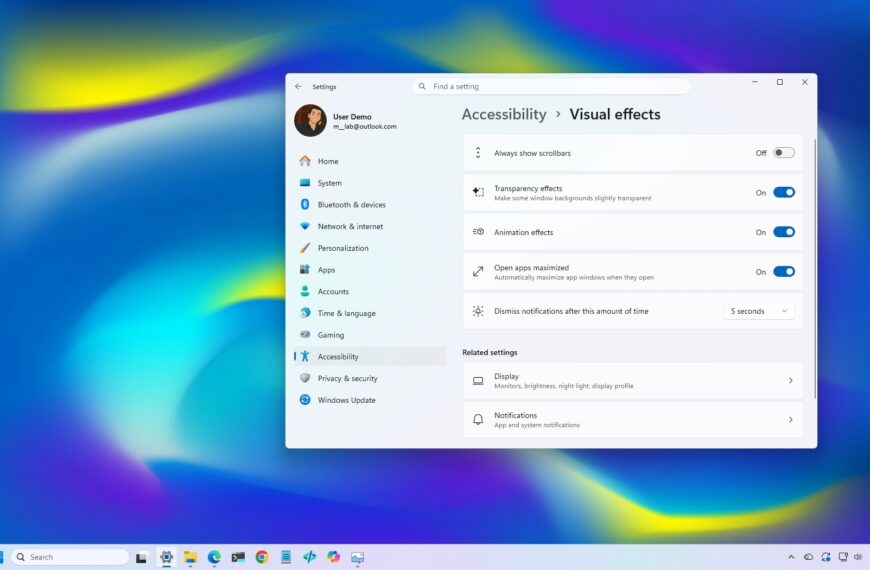Click the Animation effects row icon
Image resolution: width=870 pixels, height=570 pixels.
(x=478, y=232)
